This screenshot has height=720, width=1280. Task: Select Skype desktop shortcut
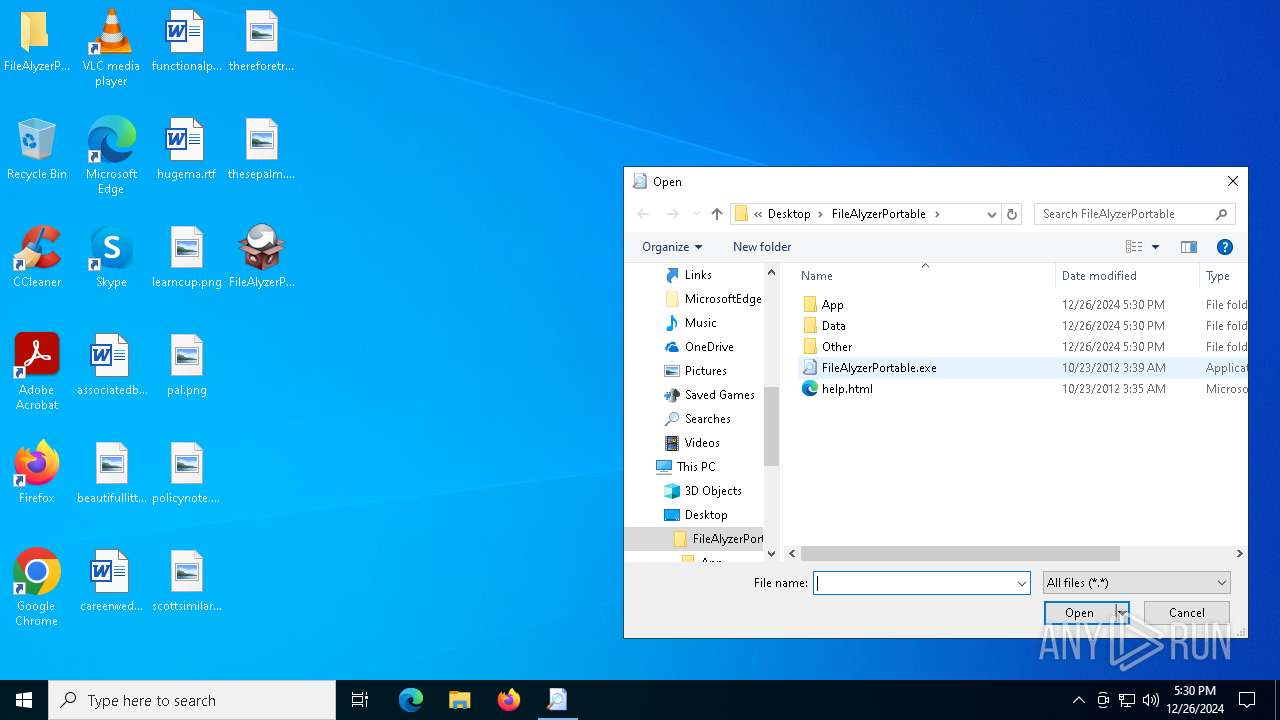[111, 257]
